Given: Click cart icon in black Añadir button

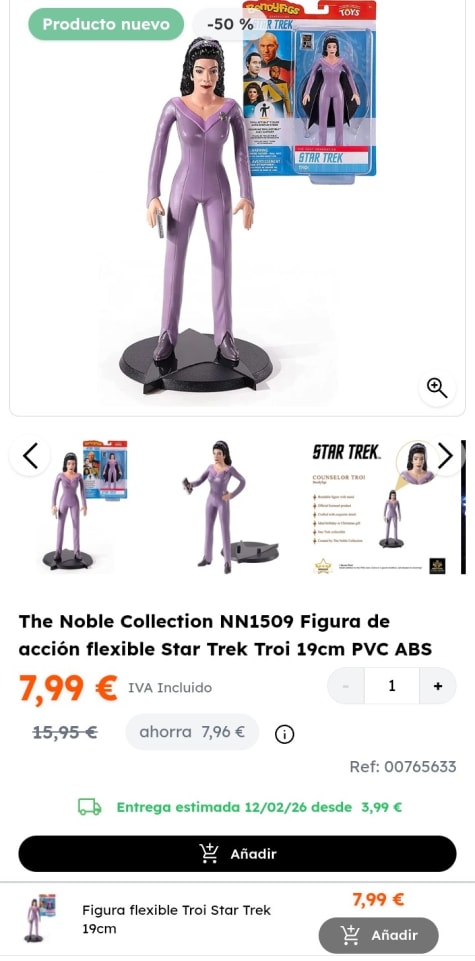Looking at the screenshot, I should point(208,853).
